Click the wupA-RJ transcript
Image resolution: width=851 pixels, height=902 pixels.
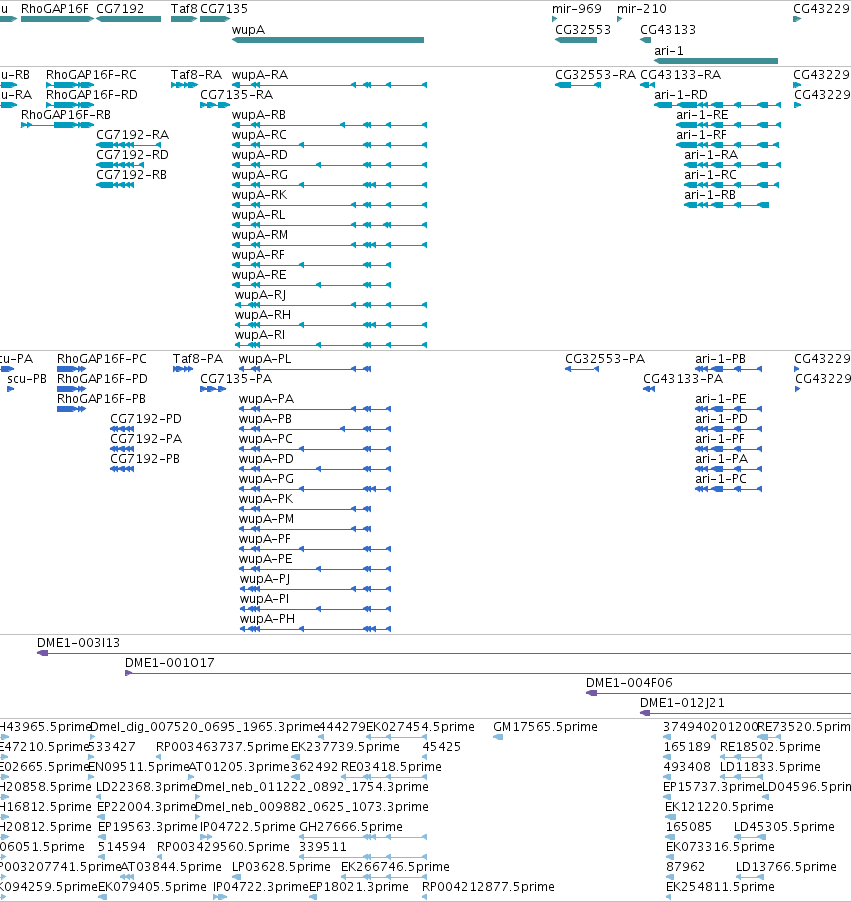331,305
